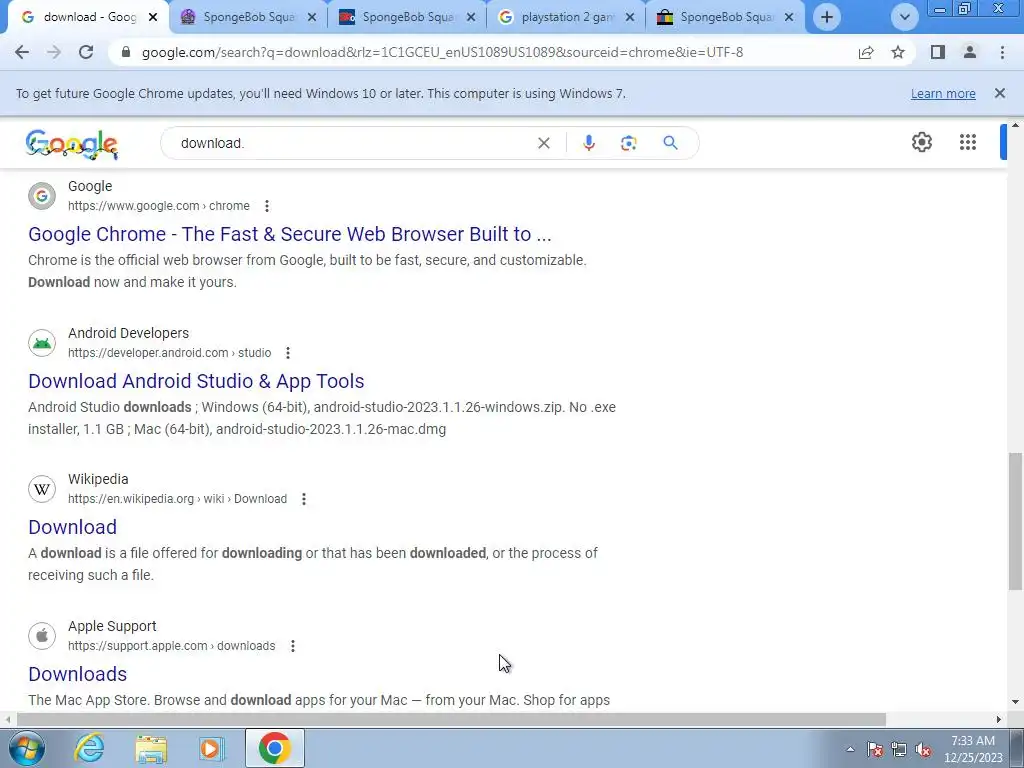Open options for the Android Developers result
Viewport: 1024px width, 768px height.
[x=288, y=353]
